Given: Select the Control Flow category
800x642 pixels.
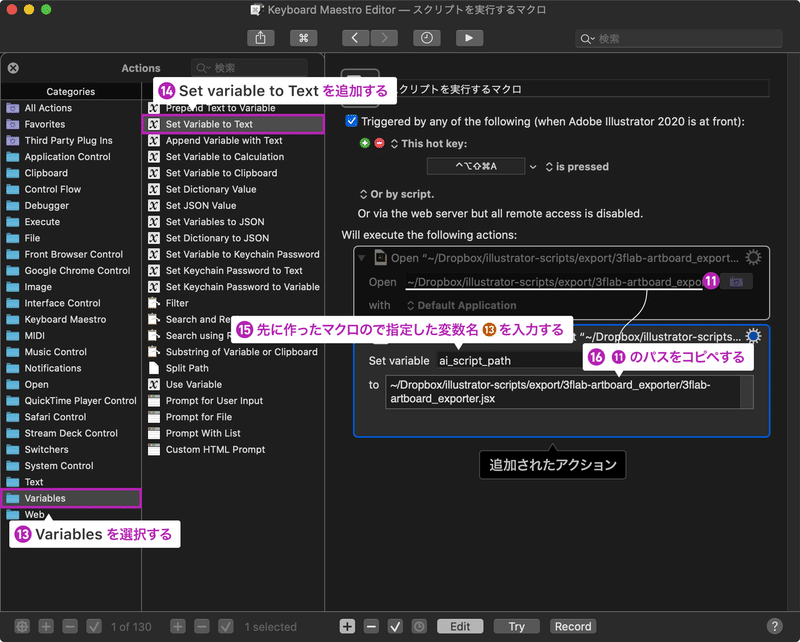Looking at the screenshot, I should tap(71, 189).
